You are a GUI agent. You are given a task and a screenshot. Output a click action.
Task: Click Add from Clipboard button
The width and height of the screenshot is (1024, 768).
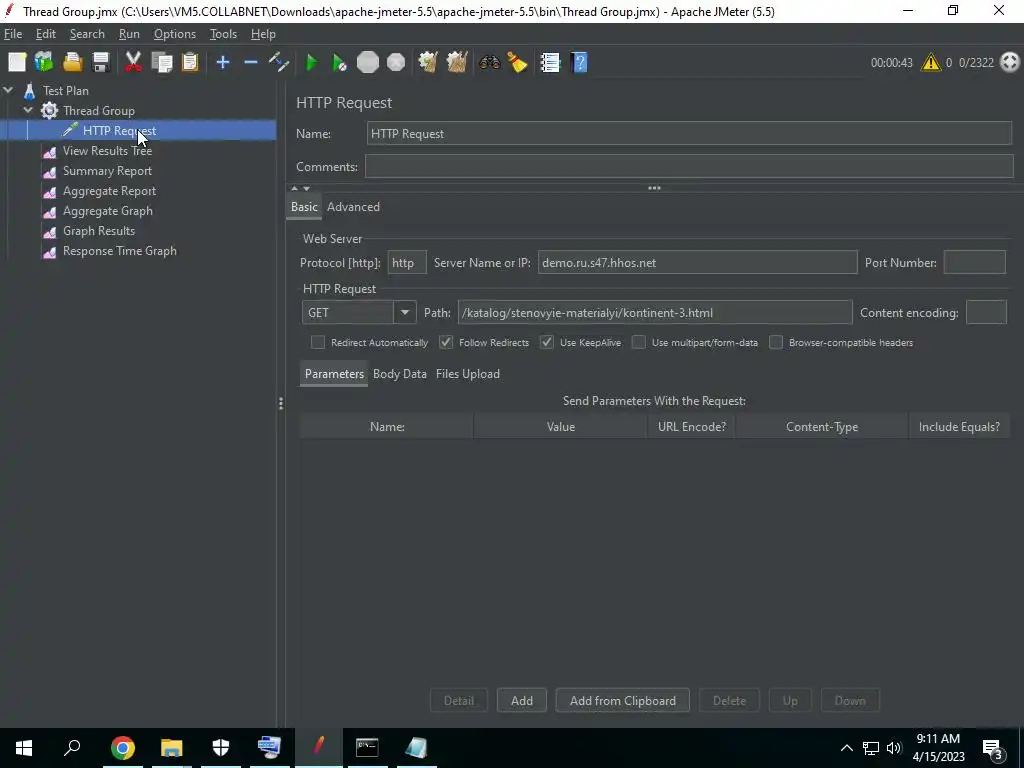(x=622, y=700)
